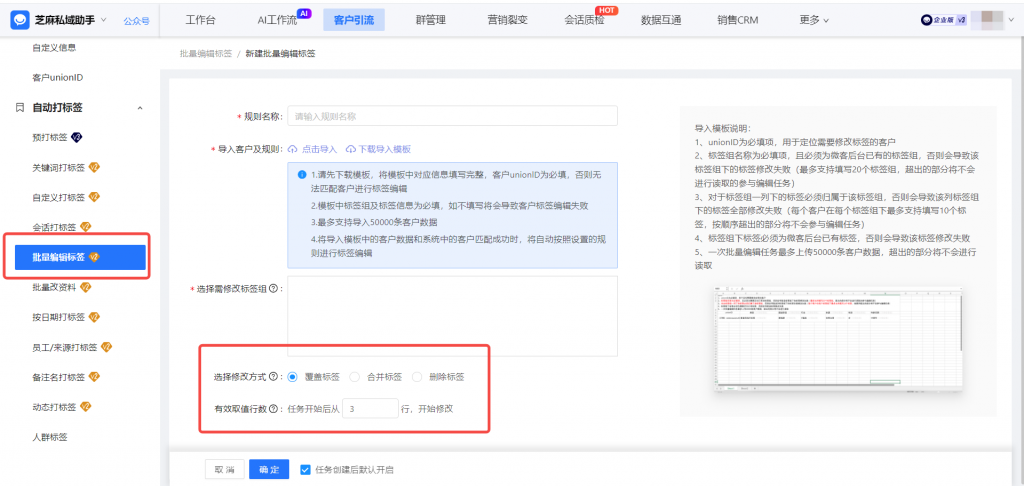This screenshot has height=486, width=1024.
Task: Open 人群标签 in the sidebar
Action: coord(50,437)
